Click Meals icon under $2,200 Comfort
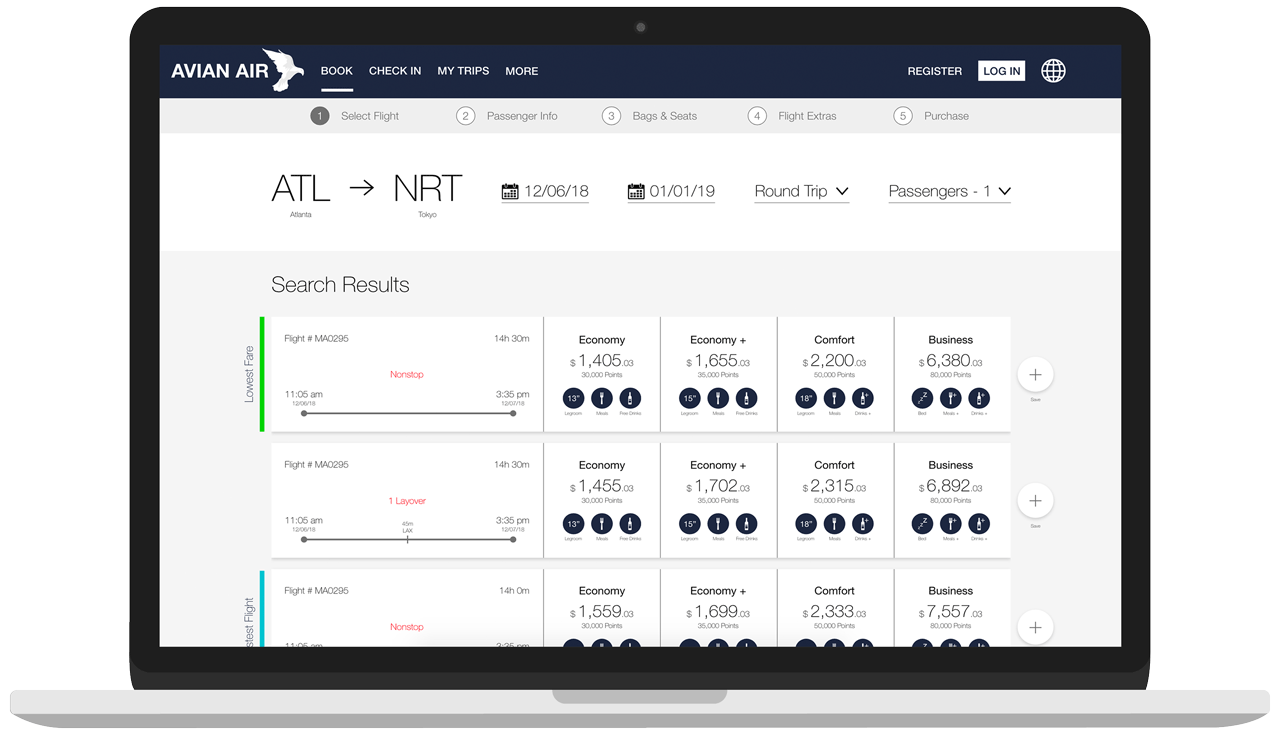 pyautogui.click(x=834, y=398)
